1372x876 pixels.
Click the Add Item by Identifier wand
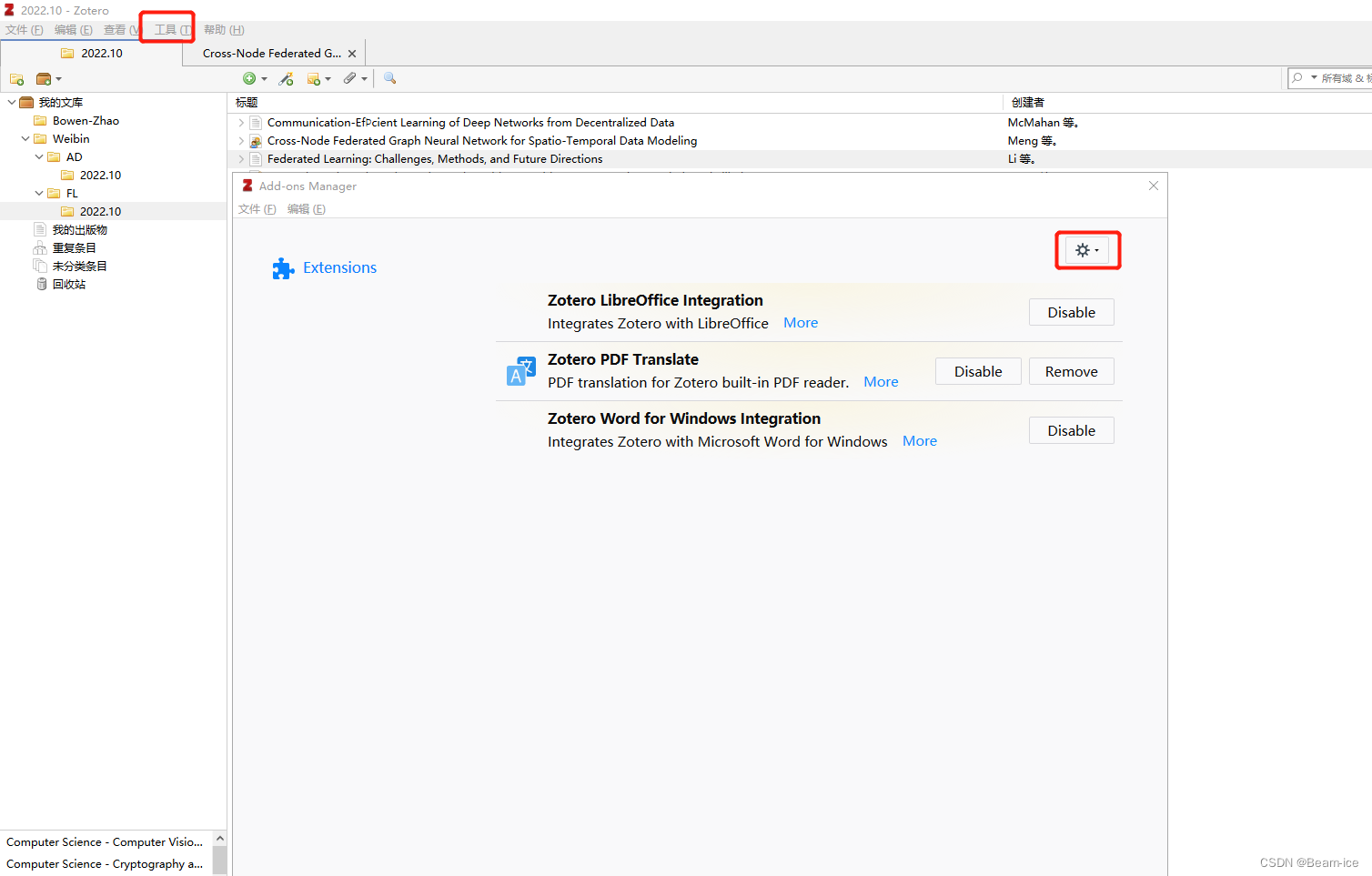coord(287,79)
